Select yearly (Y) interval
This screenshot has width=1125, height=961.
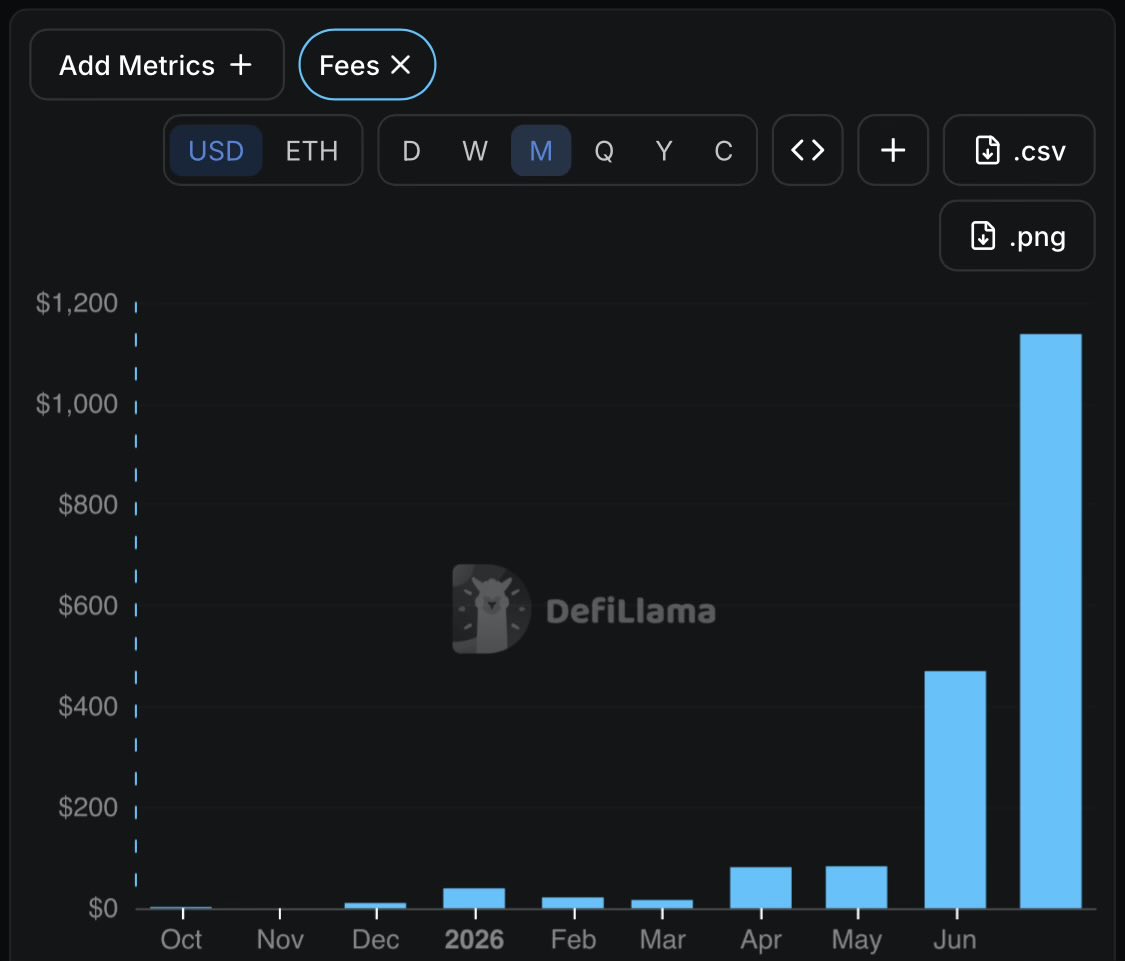click(664, 151)
